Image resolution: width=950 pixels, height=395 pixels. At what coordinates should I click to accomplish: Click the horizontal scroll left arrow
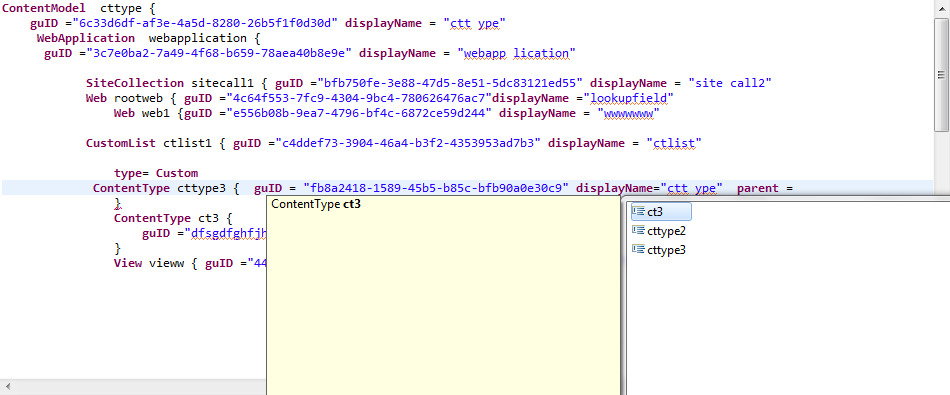8,386
